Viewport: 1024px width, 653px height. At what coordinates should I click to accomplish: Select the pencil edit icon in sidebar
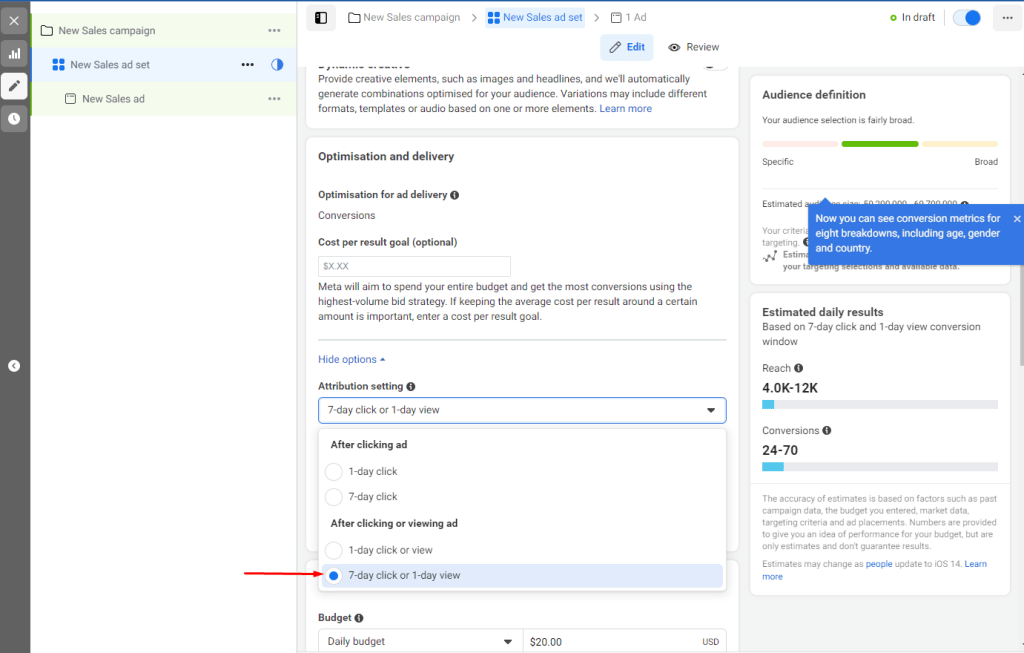tap(14, 86)
